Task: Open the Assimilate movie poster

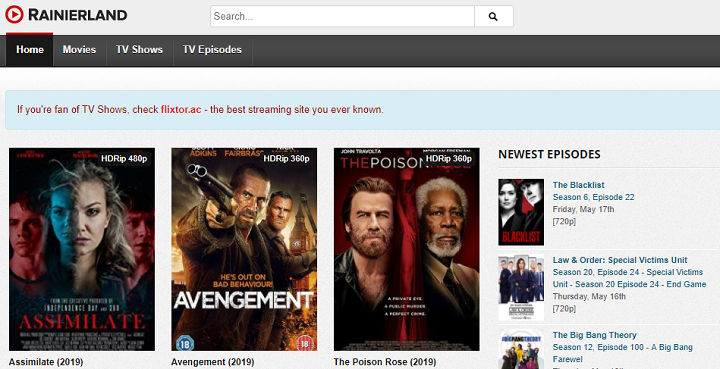Action: (x=82, y=249)
